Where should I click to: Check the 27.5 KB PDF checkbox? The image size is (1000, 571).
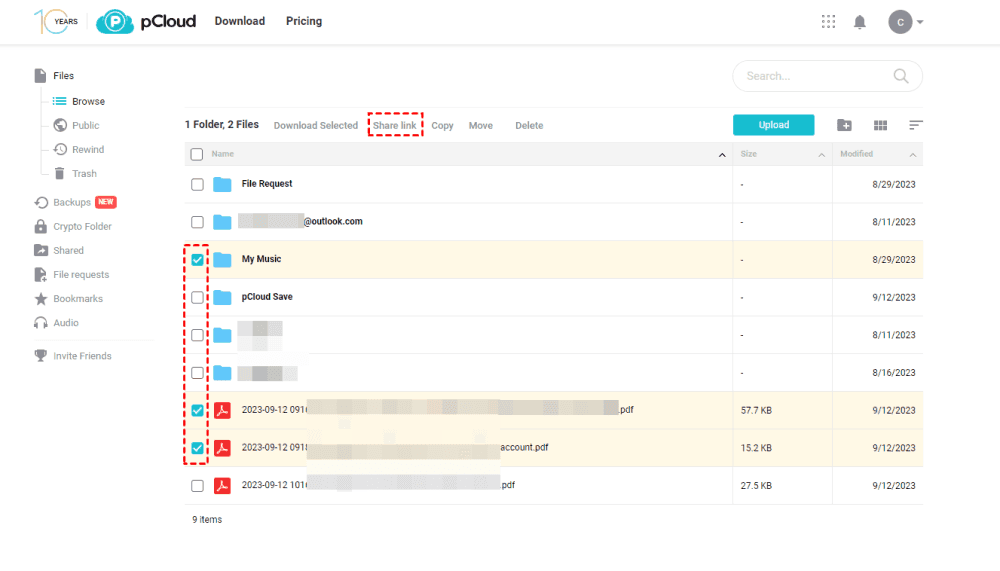197,486
